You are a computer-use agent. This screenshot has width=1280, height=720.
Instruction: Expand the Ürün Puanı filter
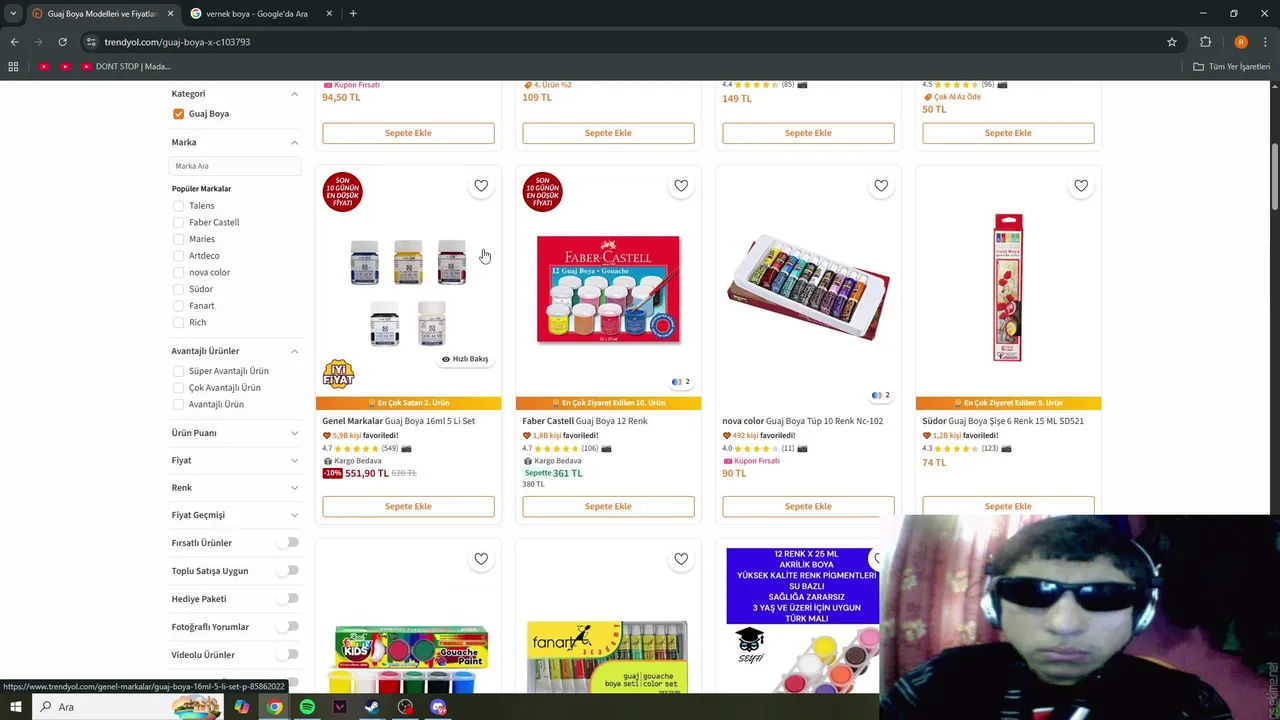[294, 433]
